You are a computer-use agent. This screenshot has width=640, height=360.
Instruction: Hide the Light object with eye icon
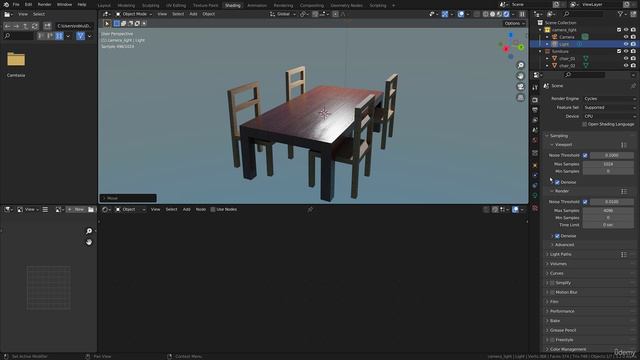coord(626,44)
